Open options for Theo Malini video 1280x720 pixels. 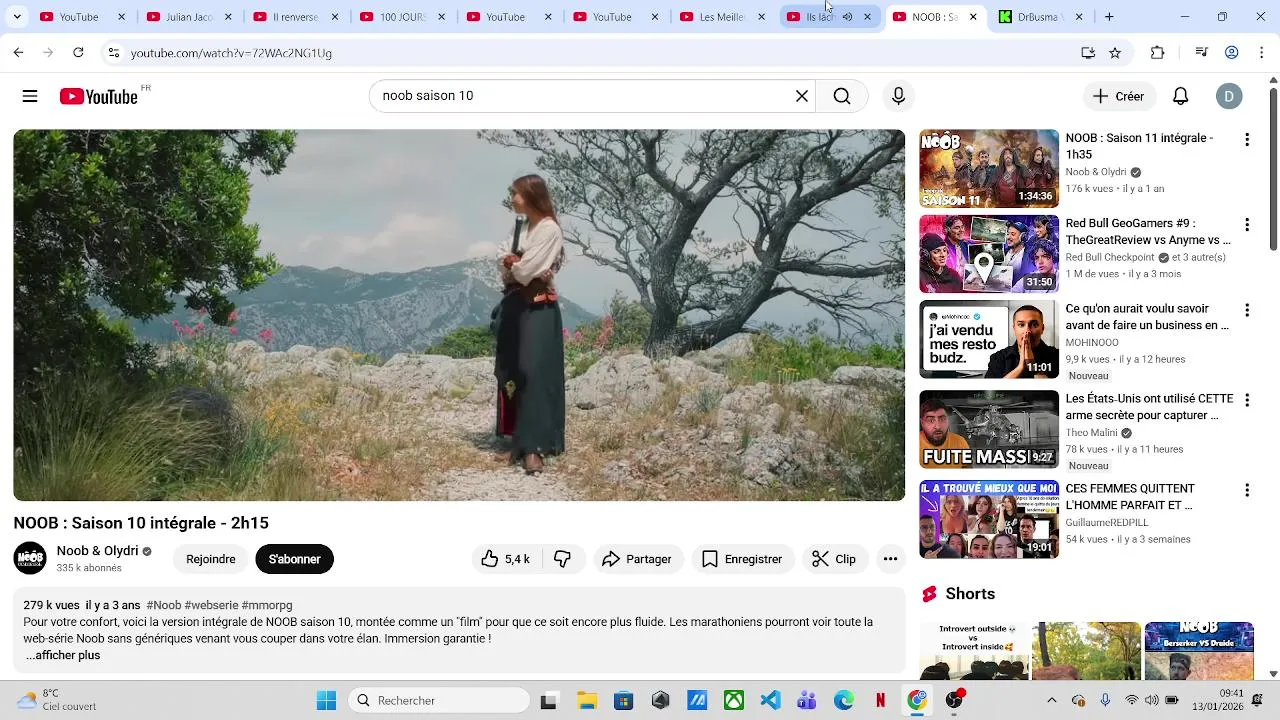click(x=1246, y=400)
